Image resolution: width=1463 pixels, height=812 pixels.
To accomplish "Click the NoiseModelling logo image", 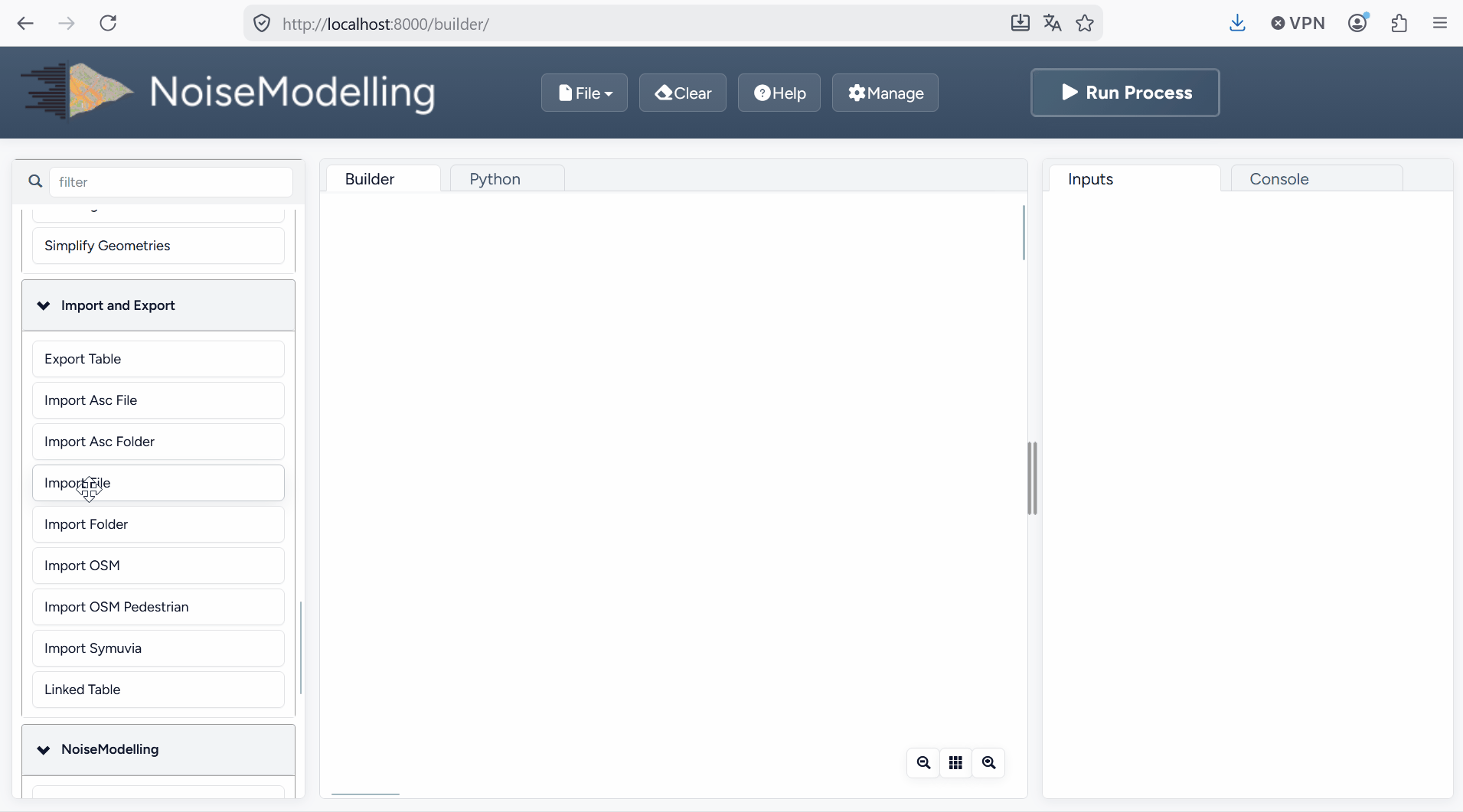I will (229, 91).
